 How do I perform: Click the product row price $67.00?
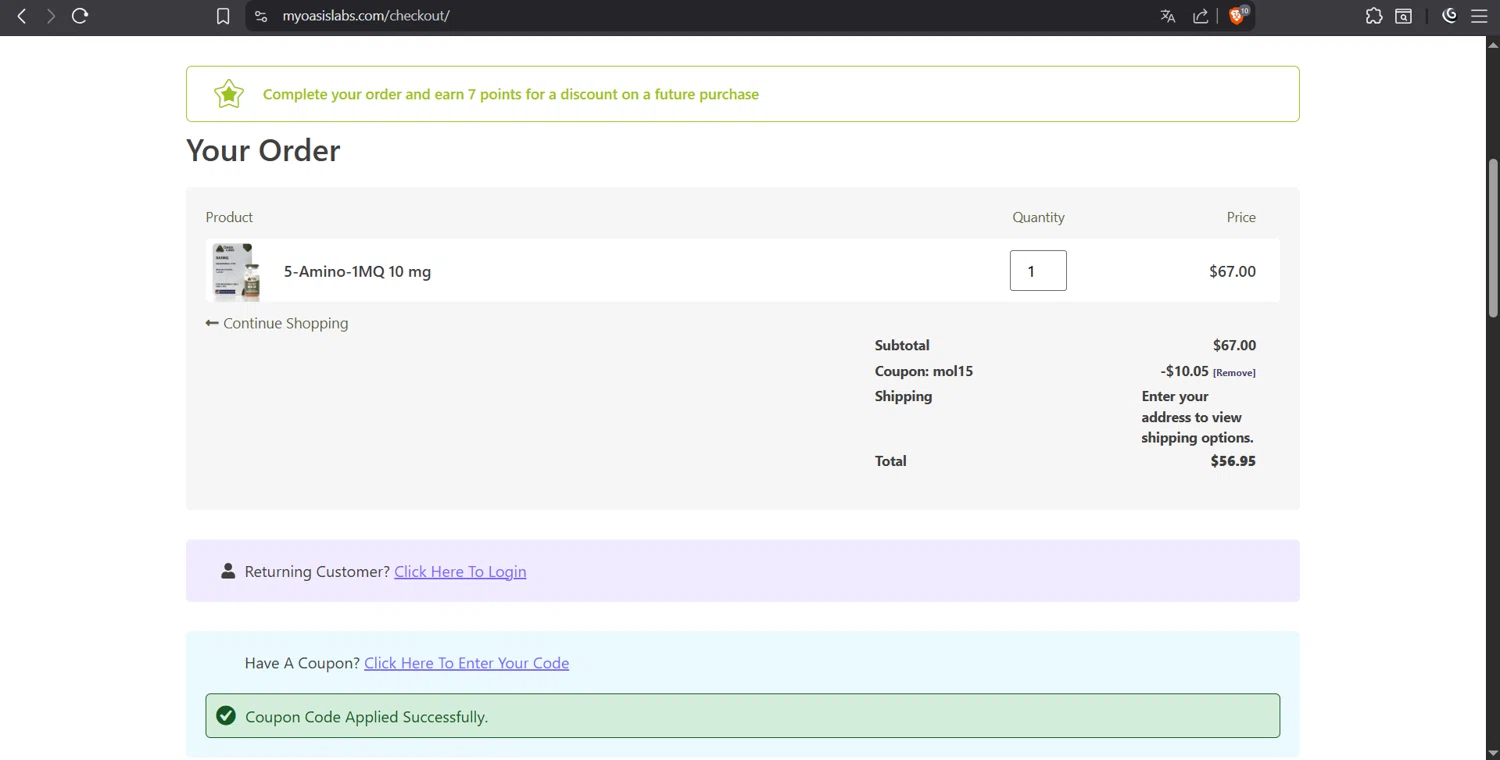point(1232,271)
